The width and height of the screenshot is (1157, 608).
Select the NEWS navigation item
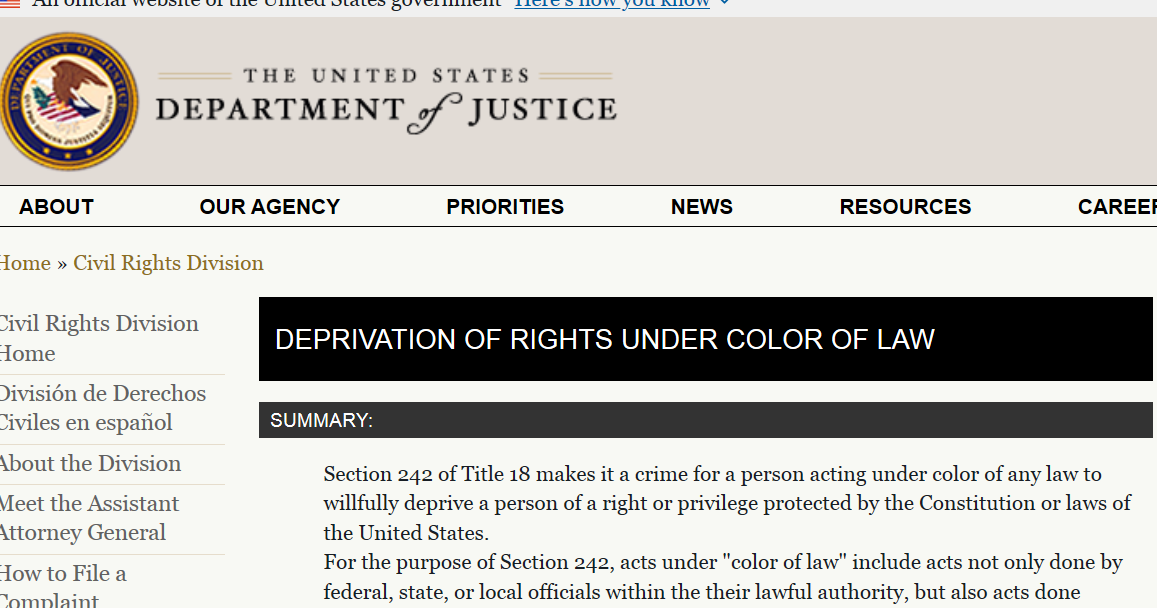pos(702,206)
